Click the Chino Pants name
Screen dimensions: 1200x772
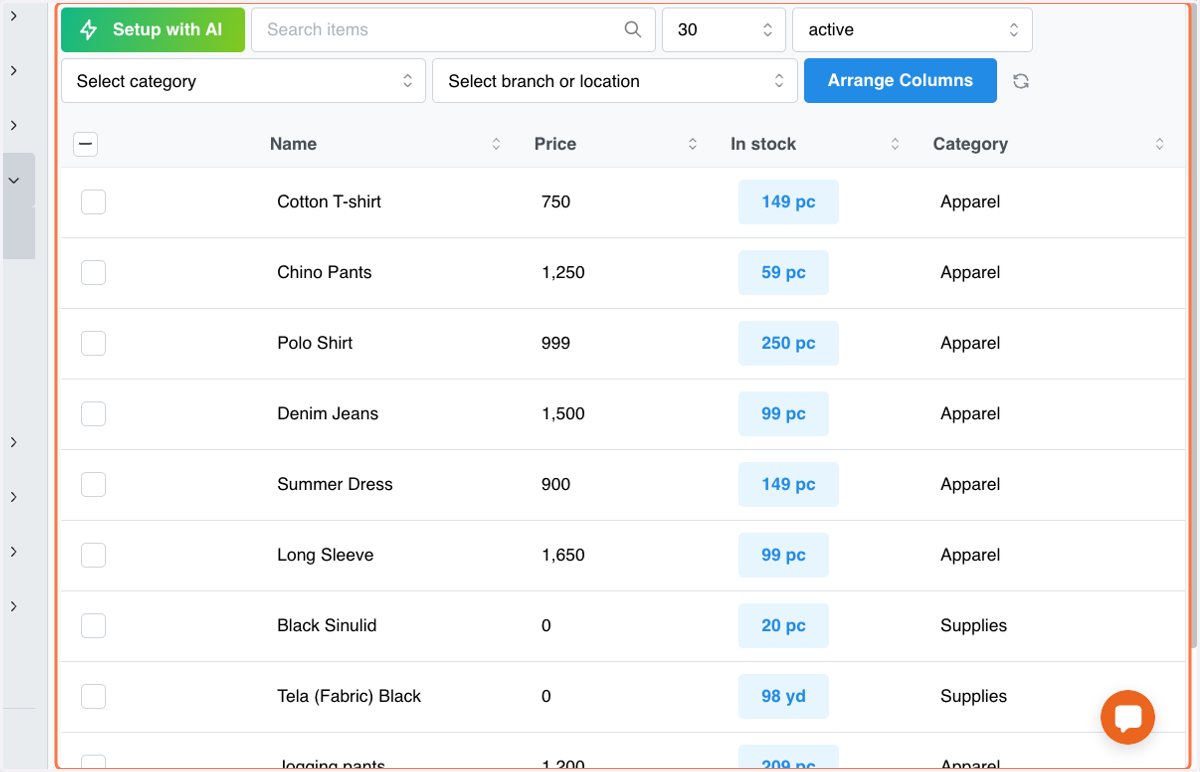click(x=324, y=272)
